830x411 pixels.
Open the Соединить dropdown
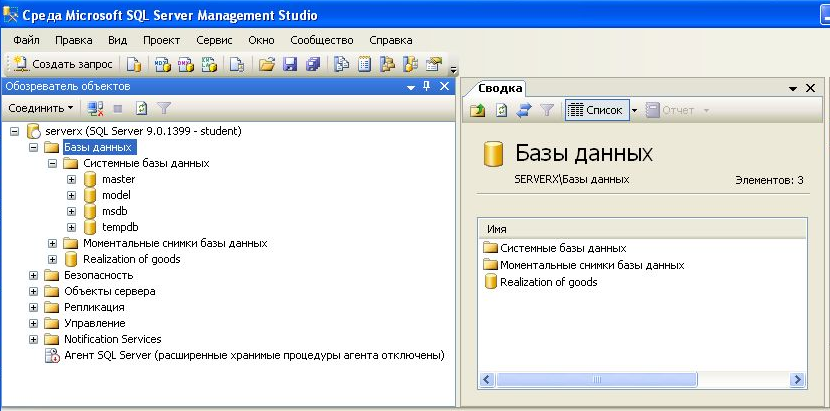tap(41, 108)
